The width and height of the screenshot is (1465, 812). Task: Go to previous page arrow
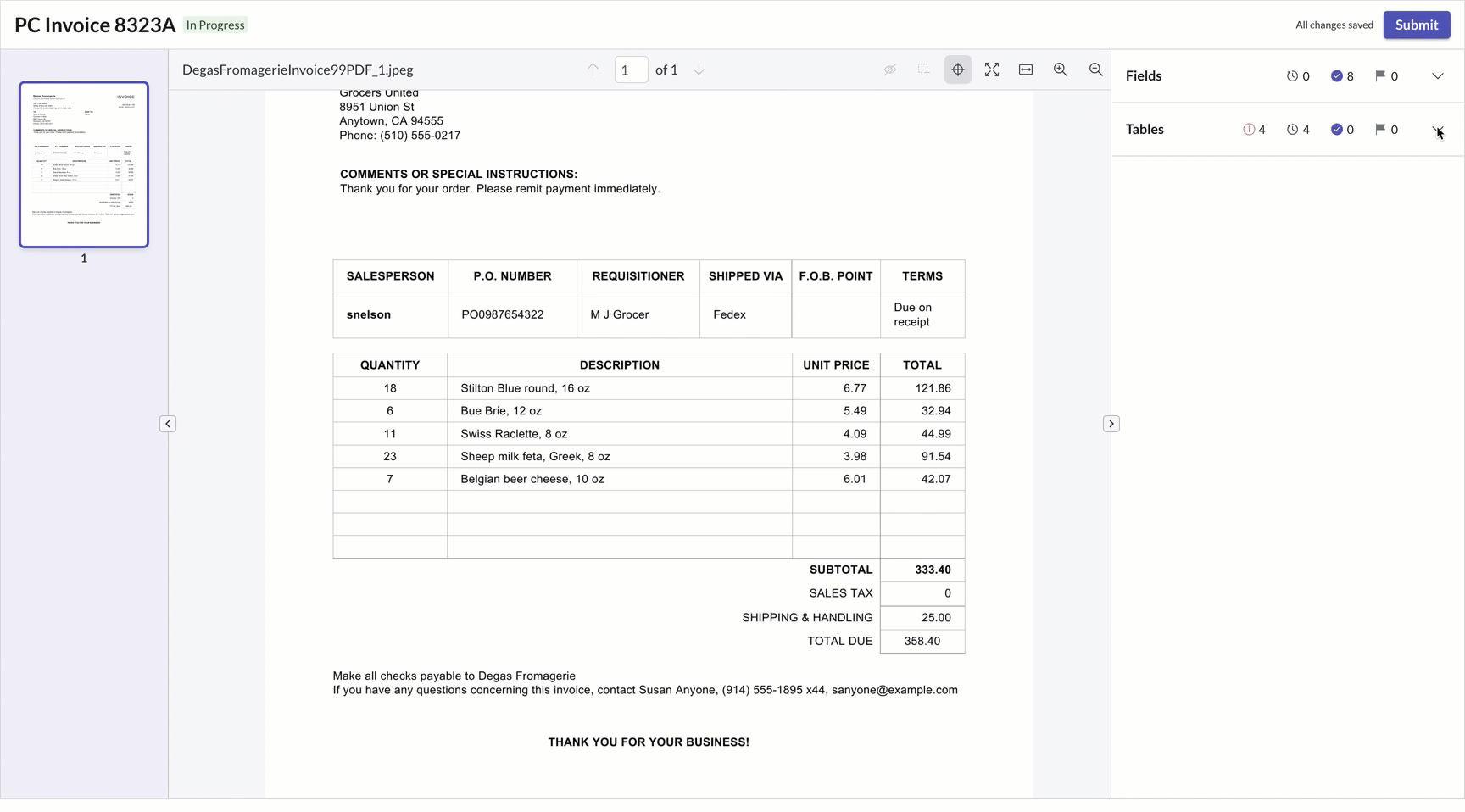pyautogui.click(x=593, y=70)
